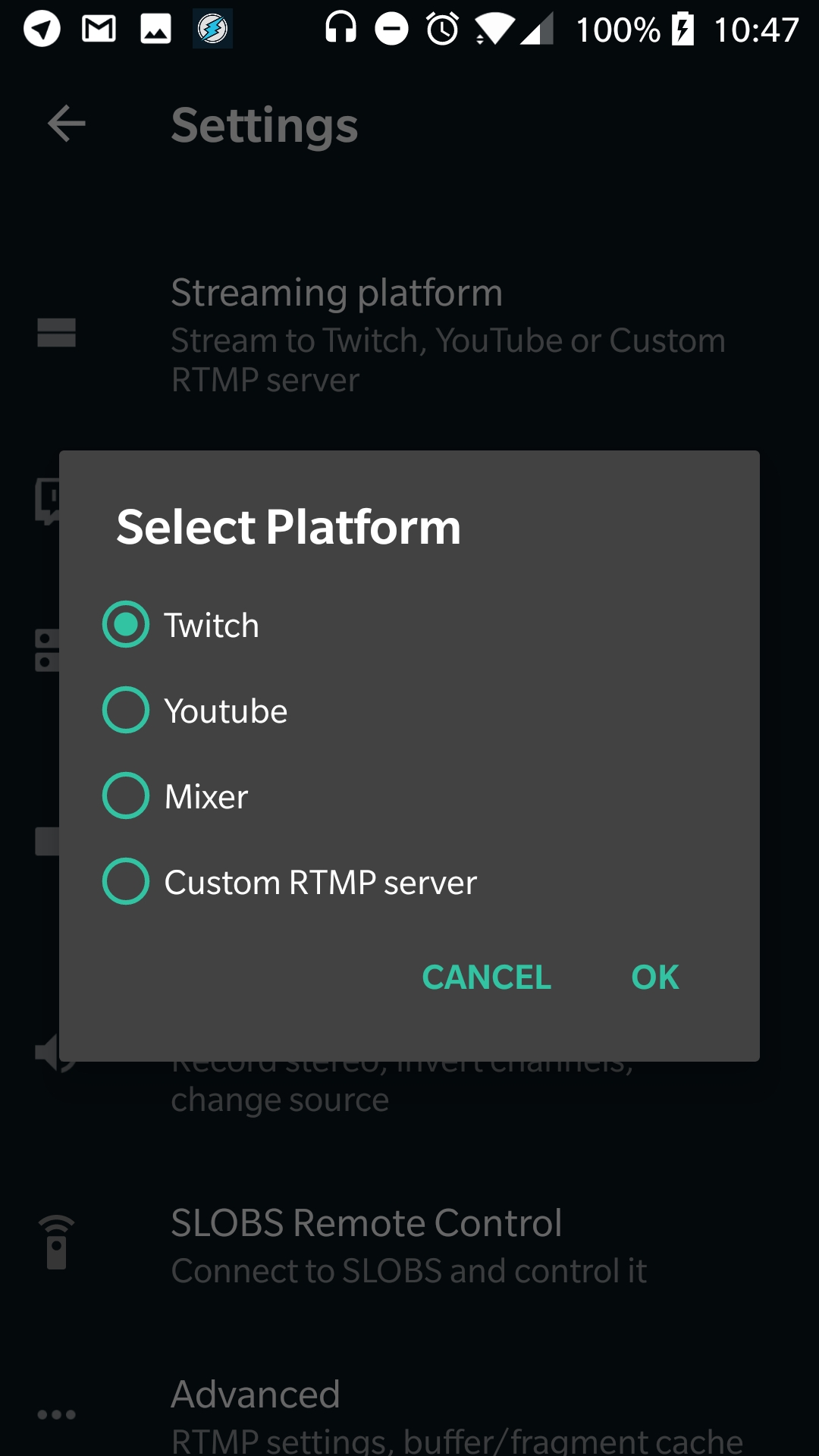Tap the image notification icon

[x=155, y=30]
